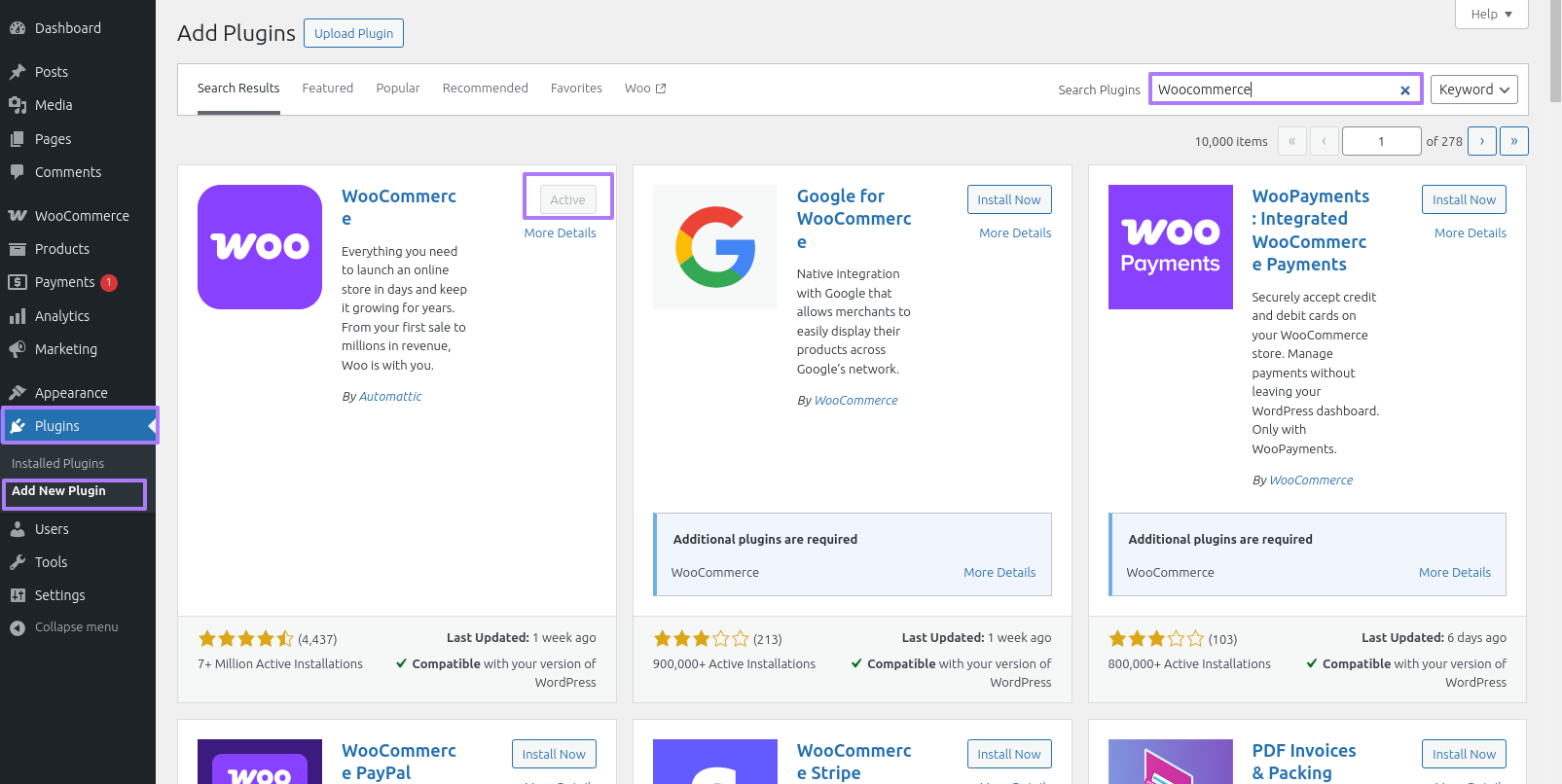Image resolution: width=1562 pixels, height=784 pixels.
Task: Switch to Search Results tab
Action: pos(238,89)
